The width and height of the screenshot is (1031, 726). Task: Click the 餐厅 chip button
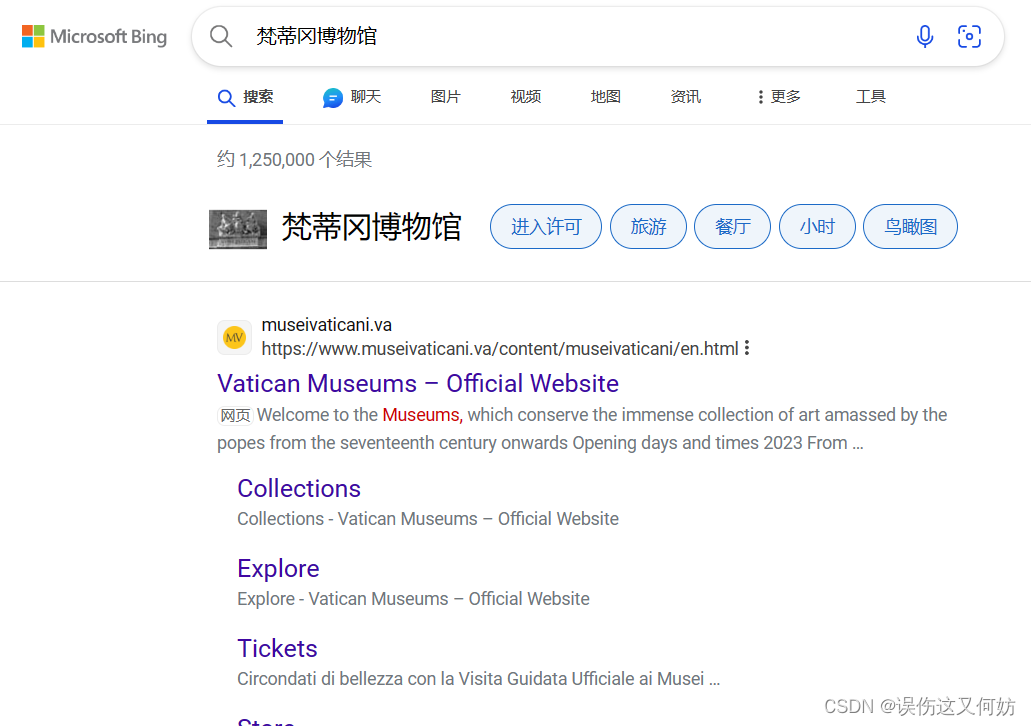coord(732,227)
